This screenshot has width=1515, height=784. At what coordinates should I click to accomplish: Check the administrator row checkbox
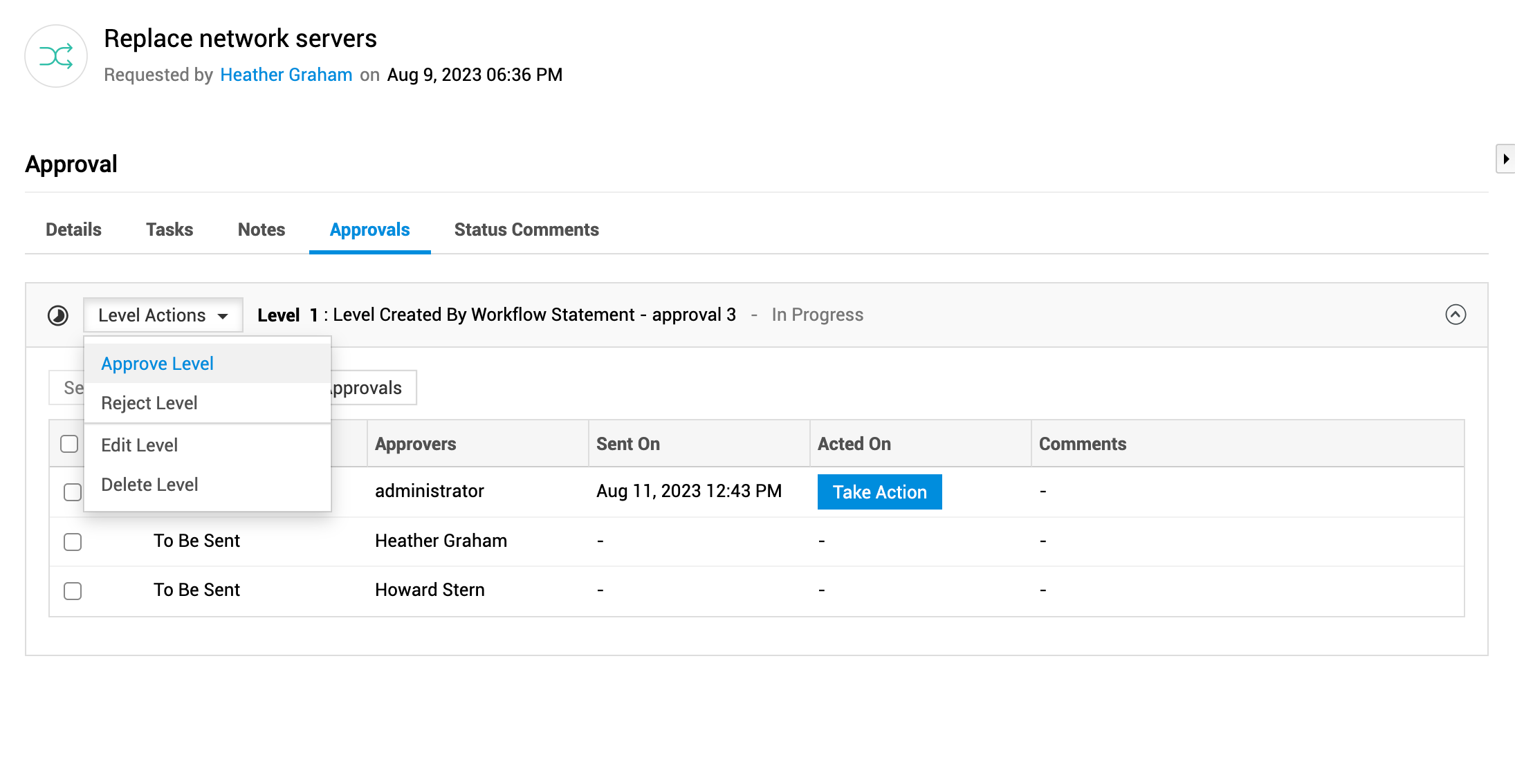[x=73, y=492]
